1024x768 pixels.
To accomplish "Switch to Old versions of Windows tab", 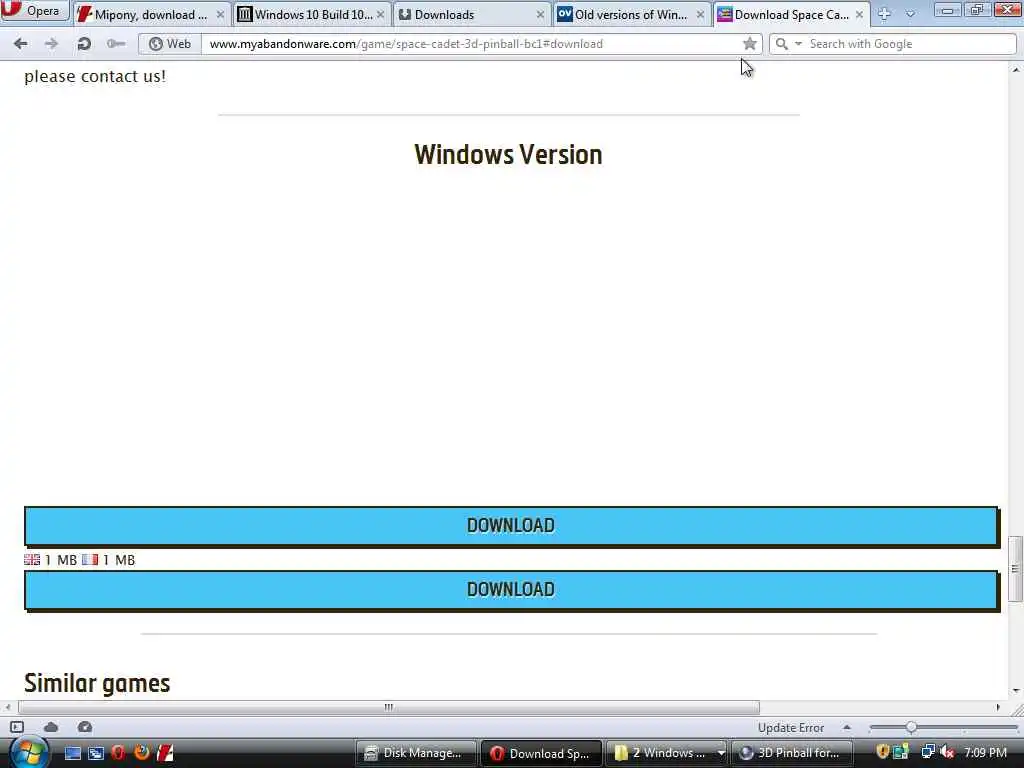I will click(632, 14).
